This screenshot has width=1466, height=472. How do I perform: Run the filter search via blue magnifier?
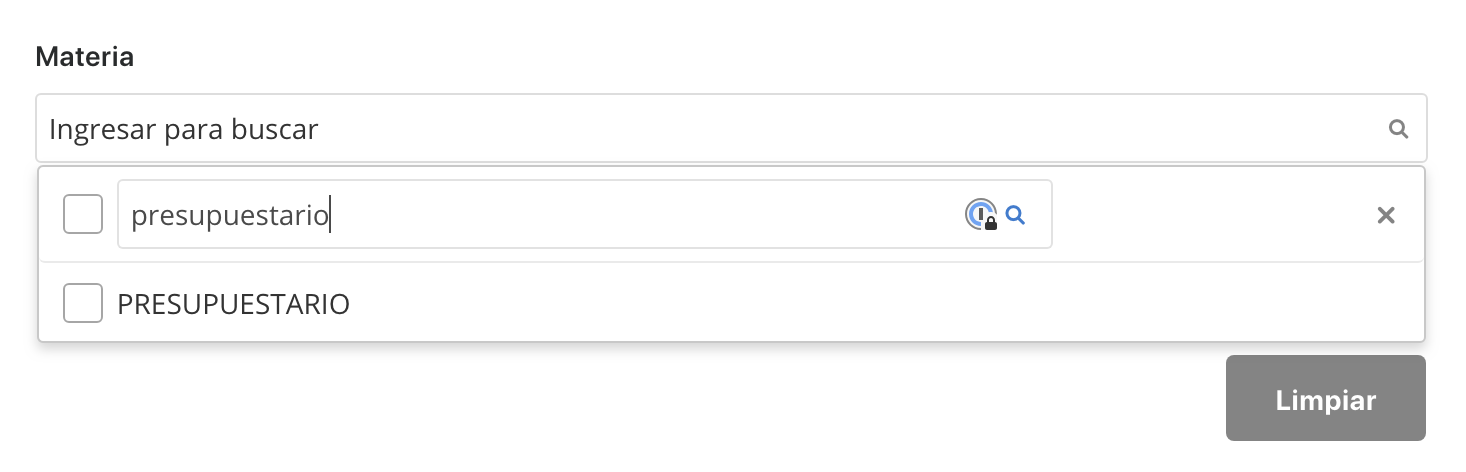[1015, 214]
